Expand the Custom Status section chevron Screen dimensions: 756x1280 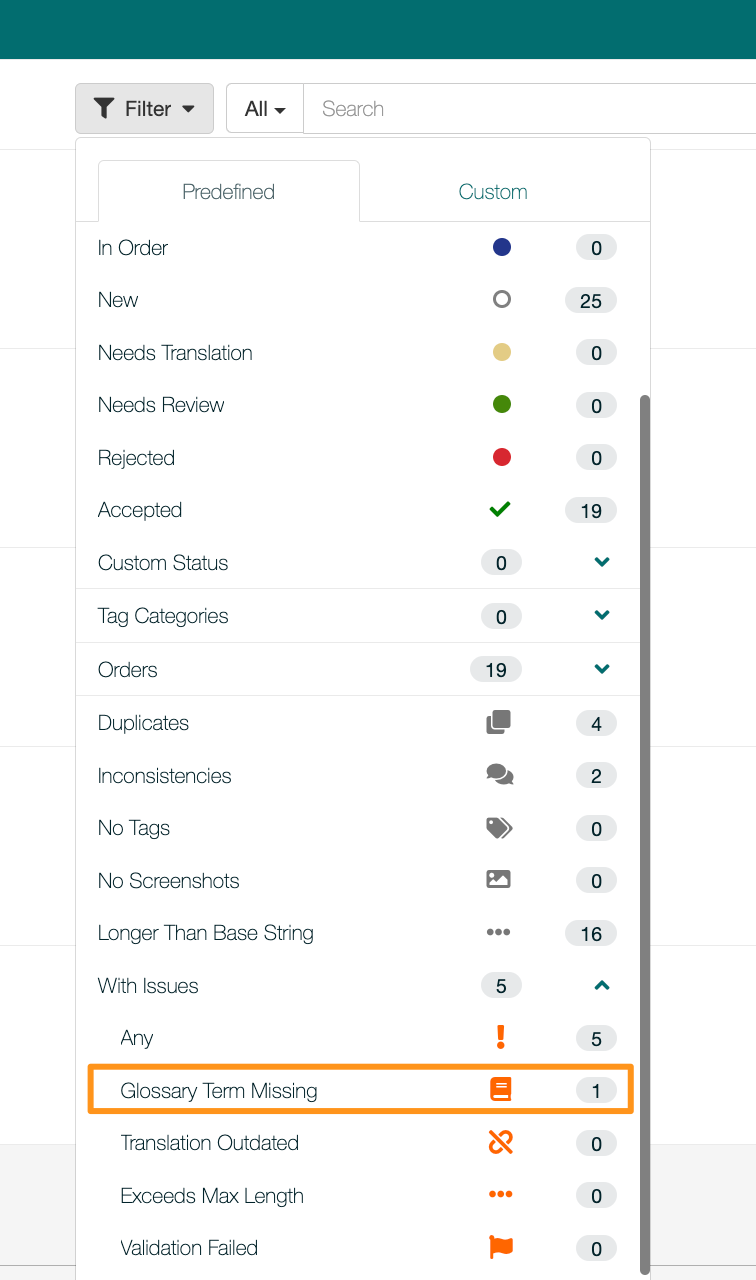602,562
